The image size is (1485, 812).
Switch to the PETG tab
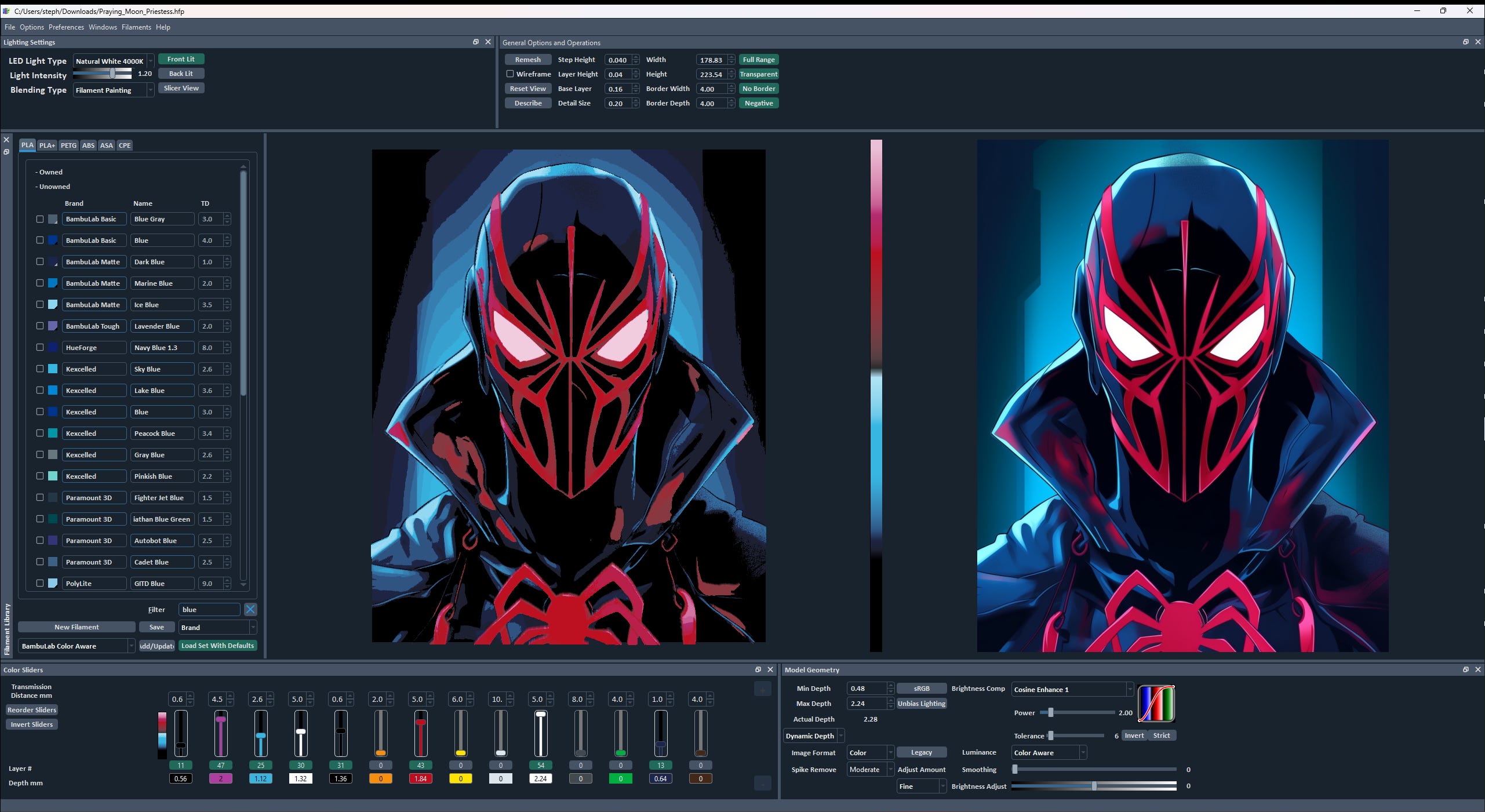point(68,145)
